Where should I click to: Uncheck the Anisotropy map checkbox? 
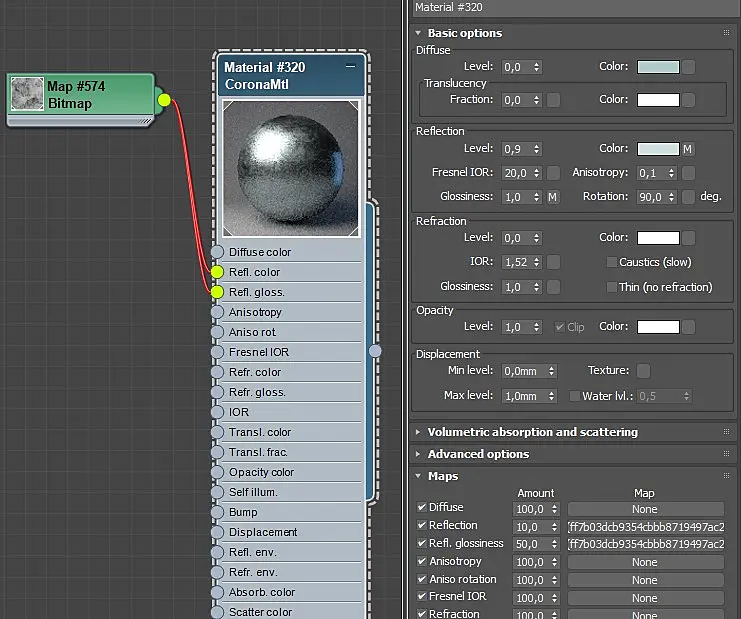click(x=422, y=561)
